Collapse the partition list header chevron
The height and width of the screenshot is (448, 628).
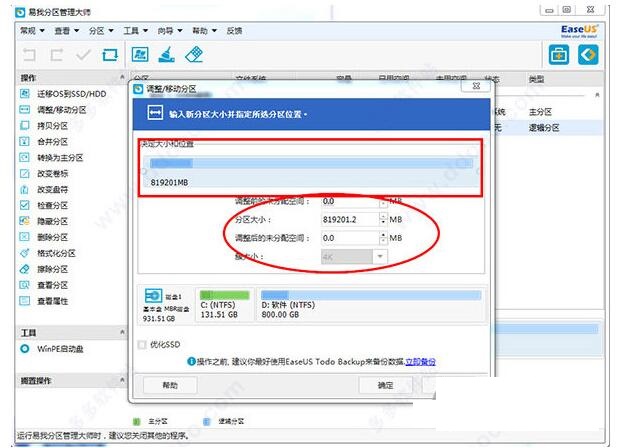coord(597,95)
